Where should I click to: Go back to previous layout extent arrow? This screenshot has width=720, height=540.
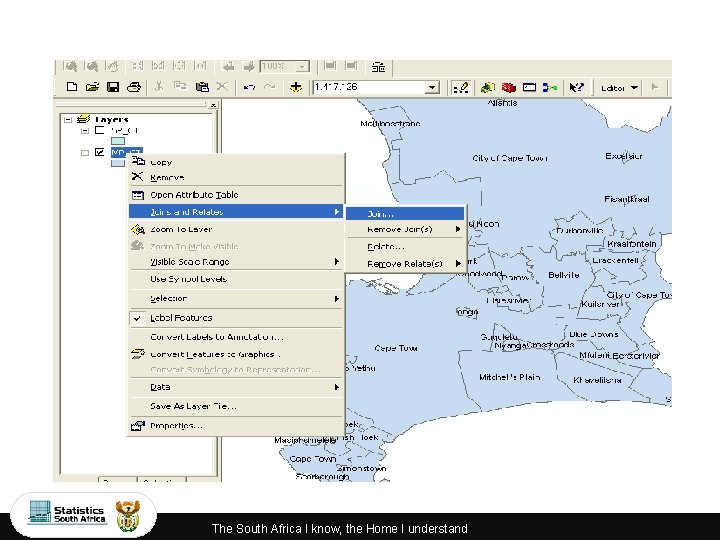pyautogui.click(x=228, y=67)
